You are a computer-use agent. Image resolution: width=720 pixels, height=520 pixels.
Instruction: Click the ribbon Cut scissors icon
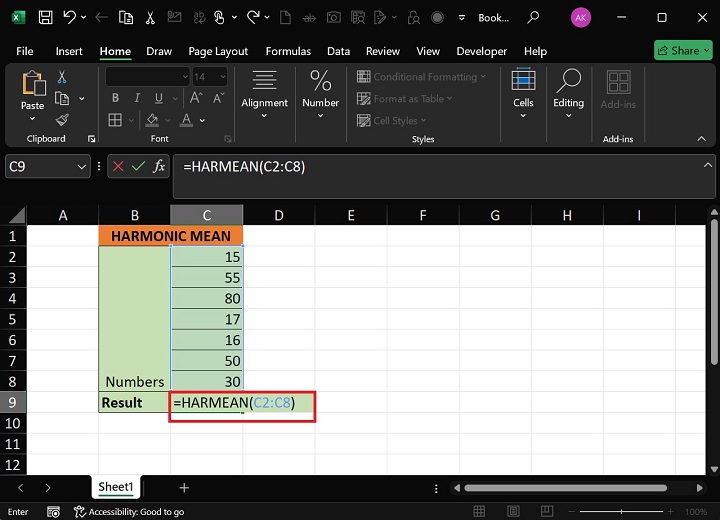coord(62,77)
